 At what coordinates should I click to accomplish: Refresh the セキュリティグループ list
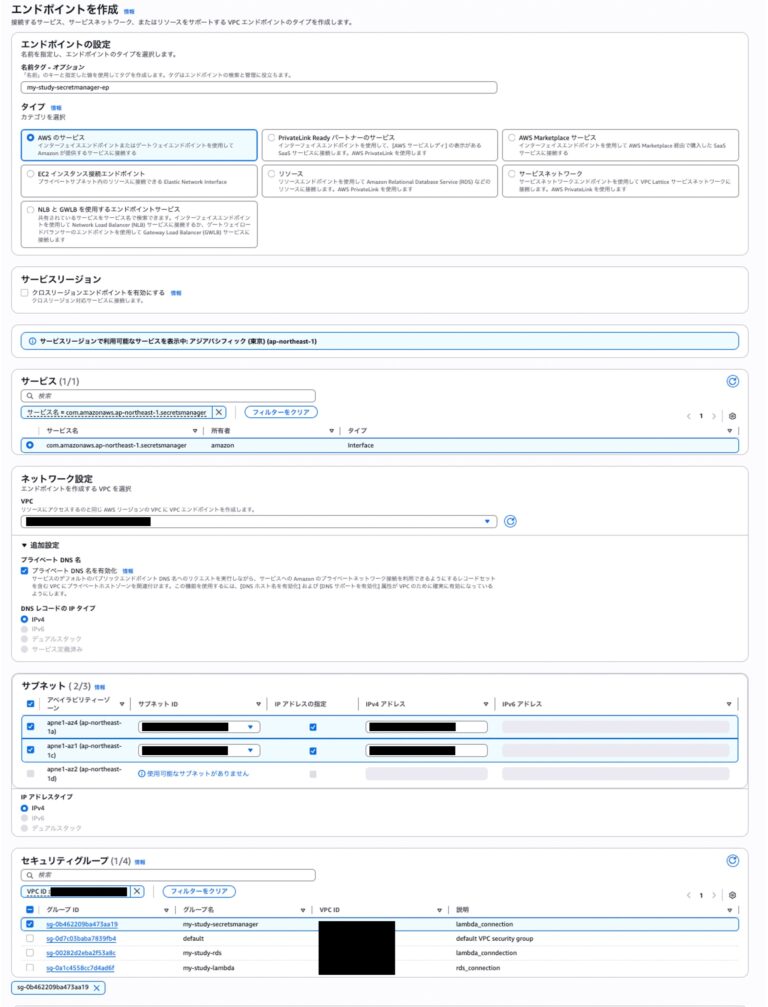[733, 860]
